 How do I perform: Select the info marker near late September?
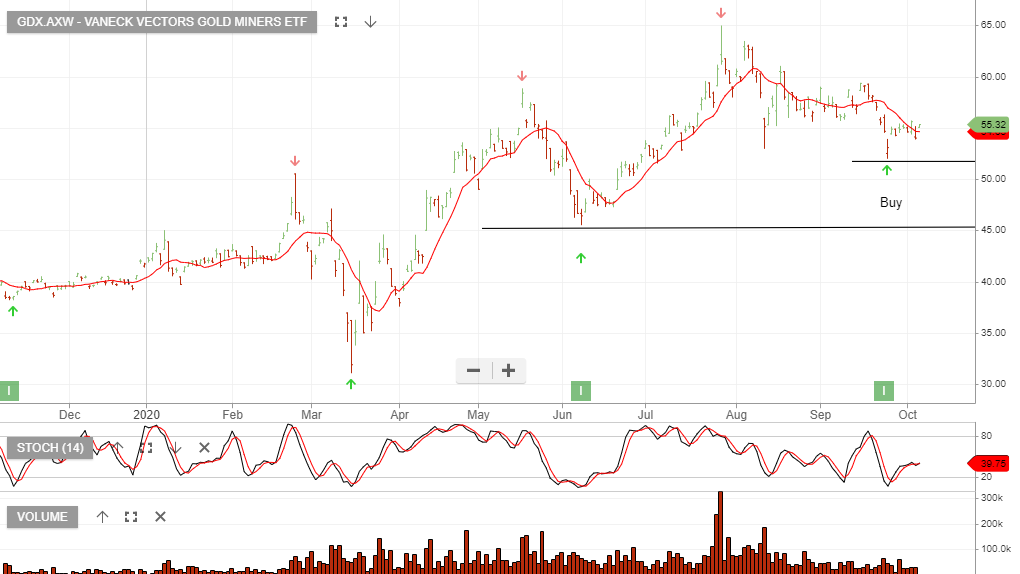coord(883,391)
